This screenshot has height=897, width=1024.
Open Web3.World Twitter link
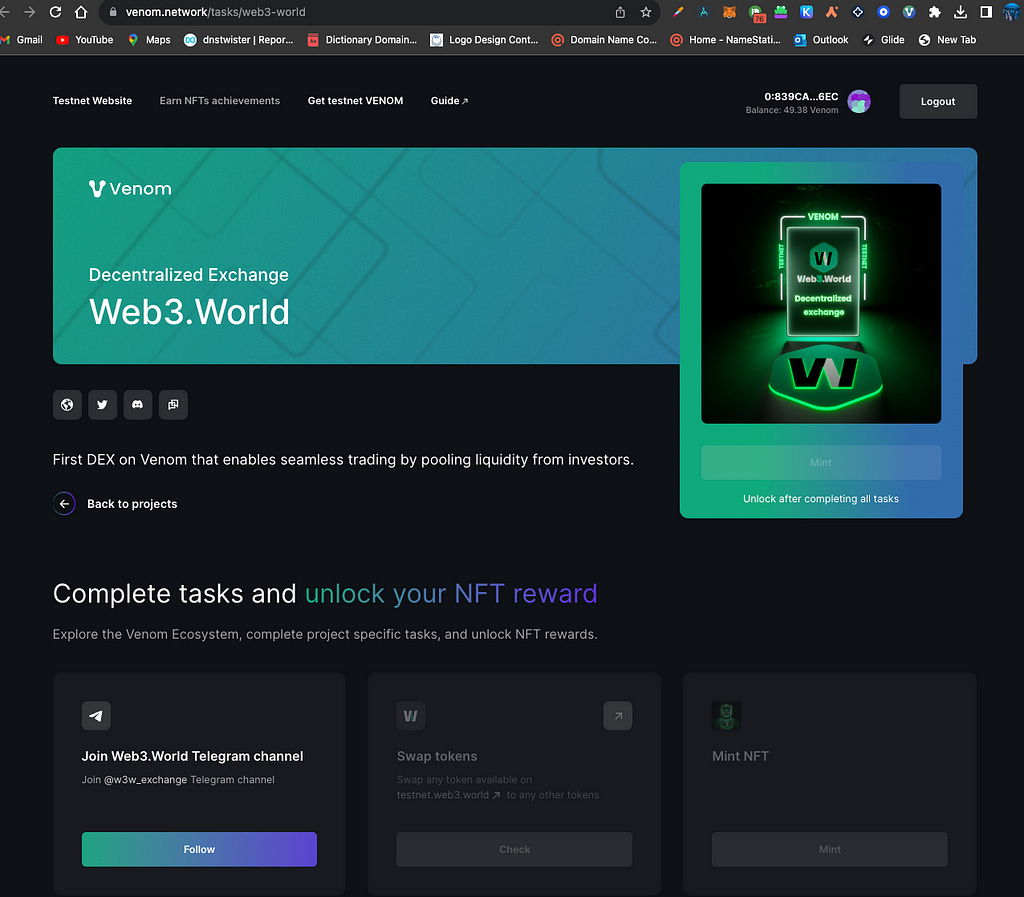coord(103,405)
